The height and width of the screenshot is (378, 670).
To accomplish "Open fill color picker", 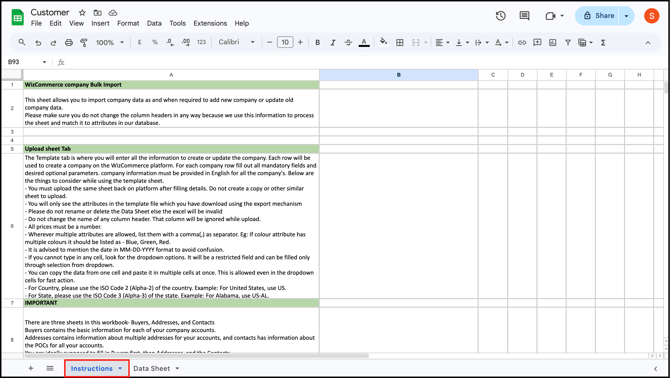I will click(383, 42).
